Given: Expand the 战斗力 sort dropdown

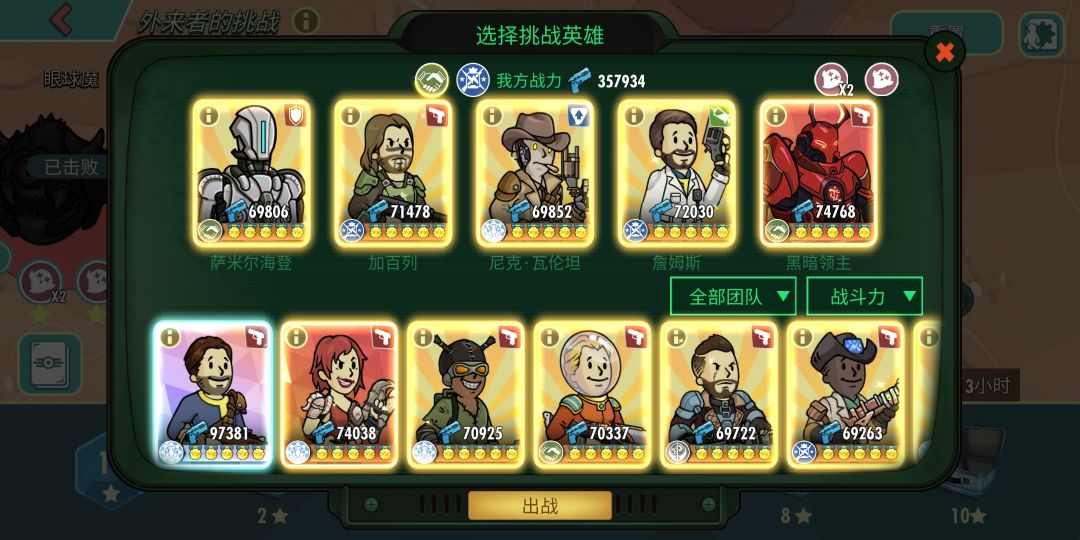Looking at the screenshot, I should [864, 296].
